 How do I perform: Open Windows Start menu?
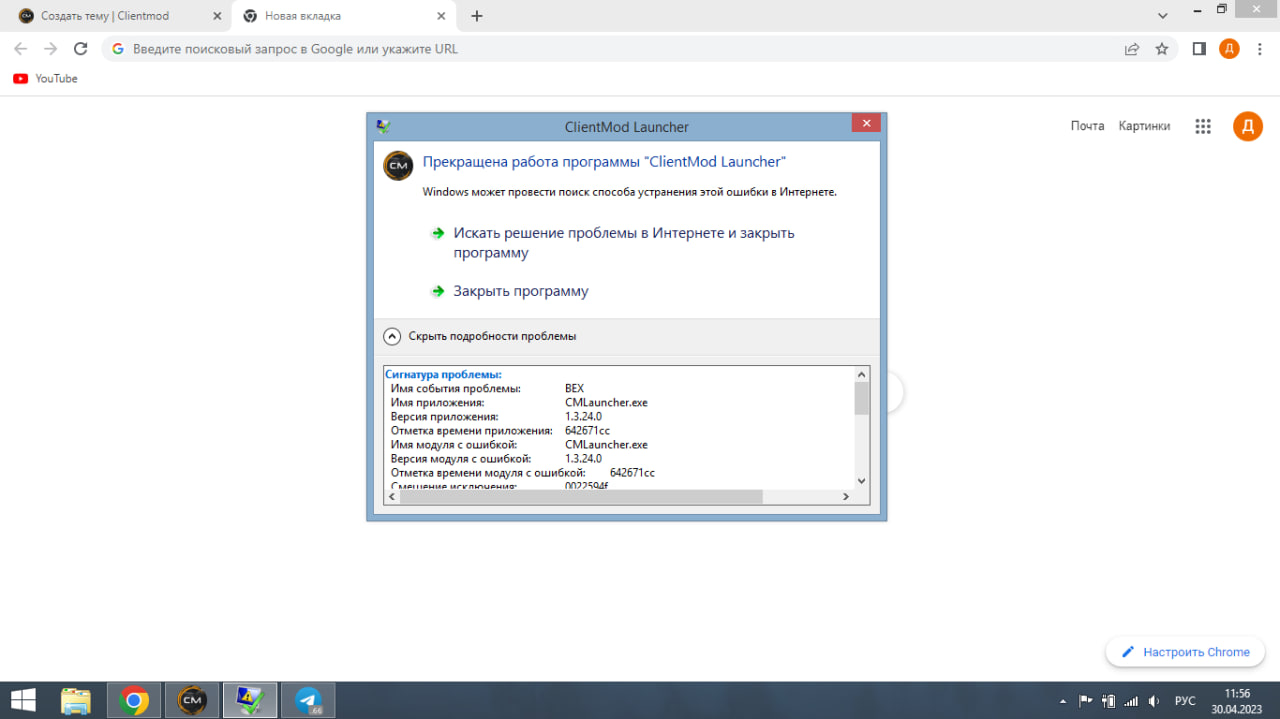point(23,700)
